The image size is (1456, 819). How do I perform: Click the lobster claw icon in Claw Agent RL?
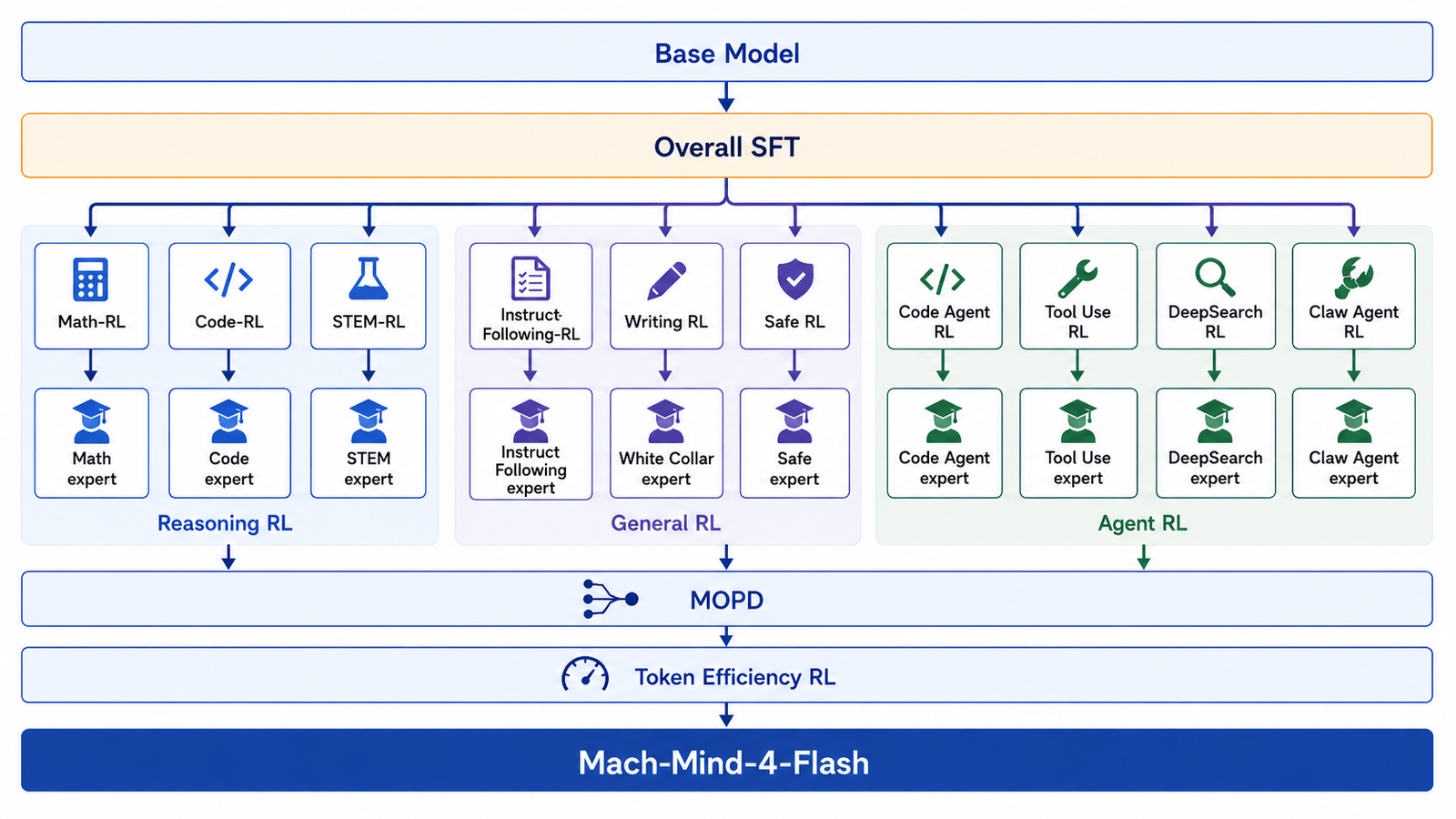point(1353,278)
